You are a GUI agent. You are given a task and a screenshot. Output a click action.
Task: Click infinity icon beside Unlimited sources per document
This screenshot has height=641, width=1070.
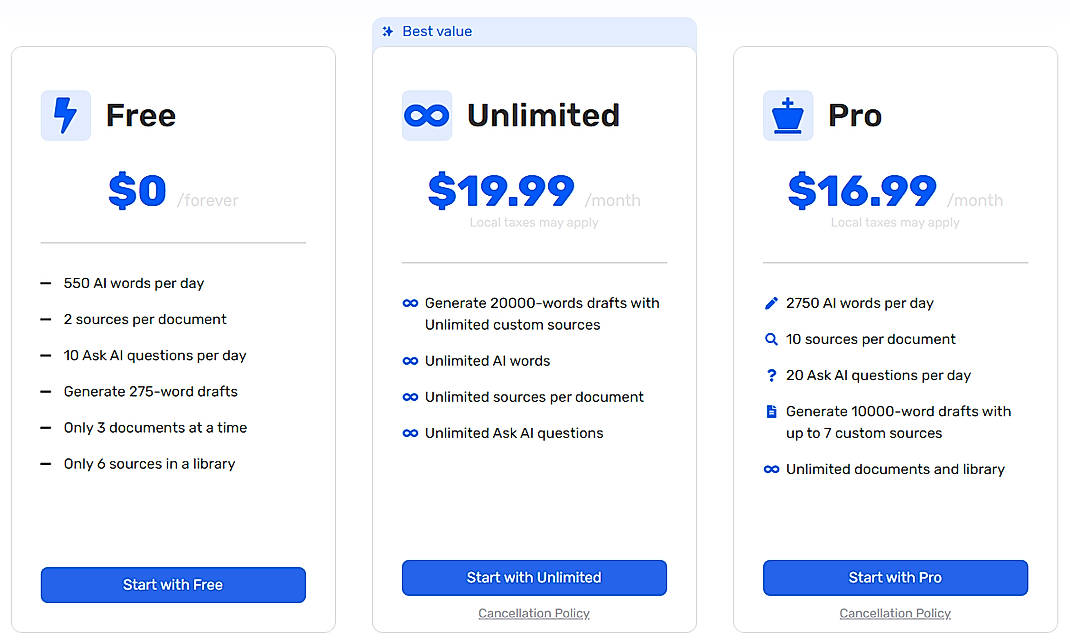pyautogui.click(x=411, y=396)
